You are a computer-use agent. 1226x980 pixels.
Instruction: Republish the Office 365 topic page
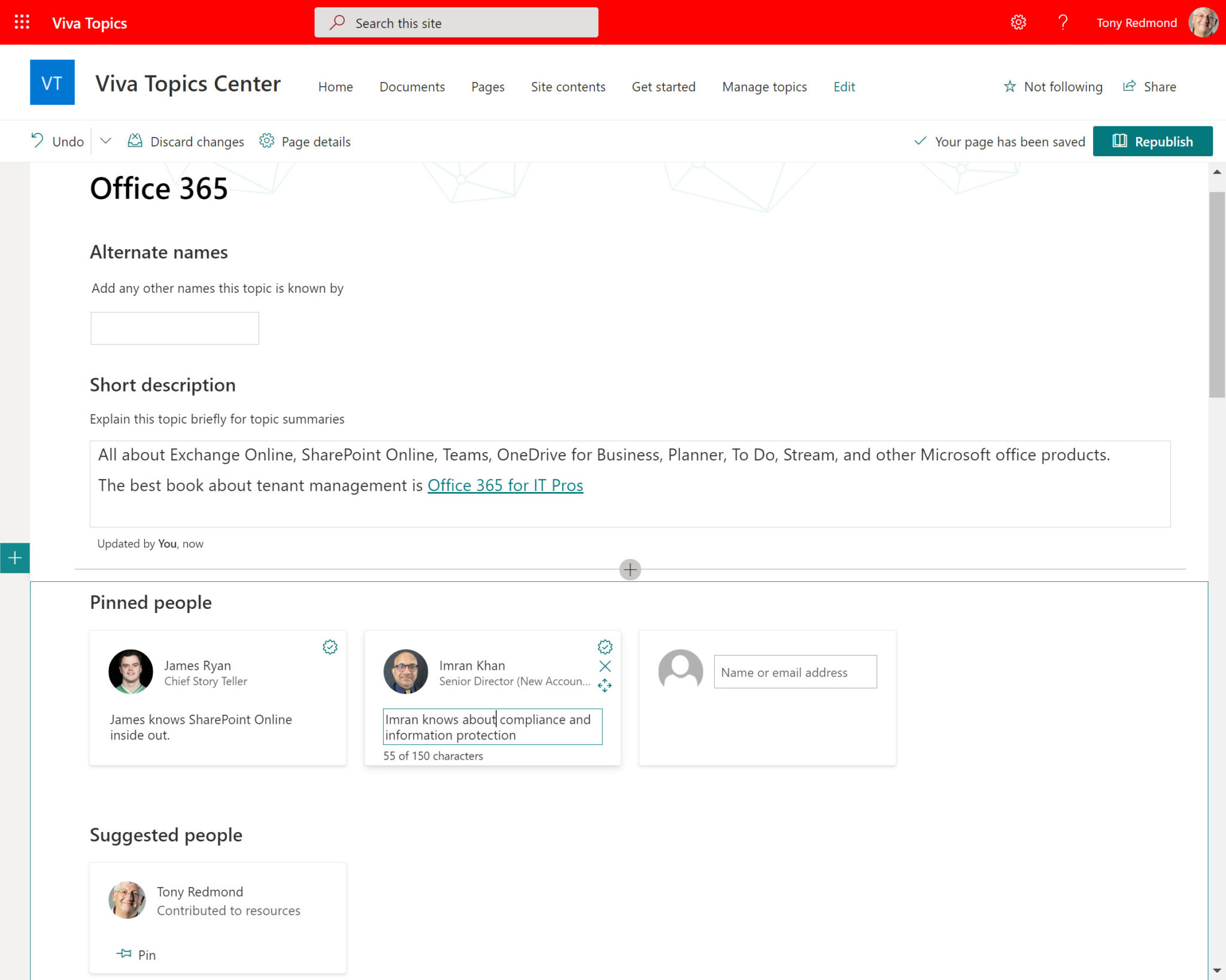tap(1152, 141)
